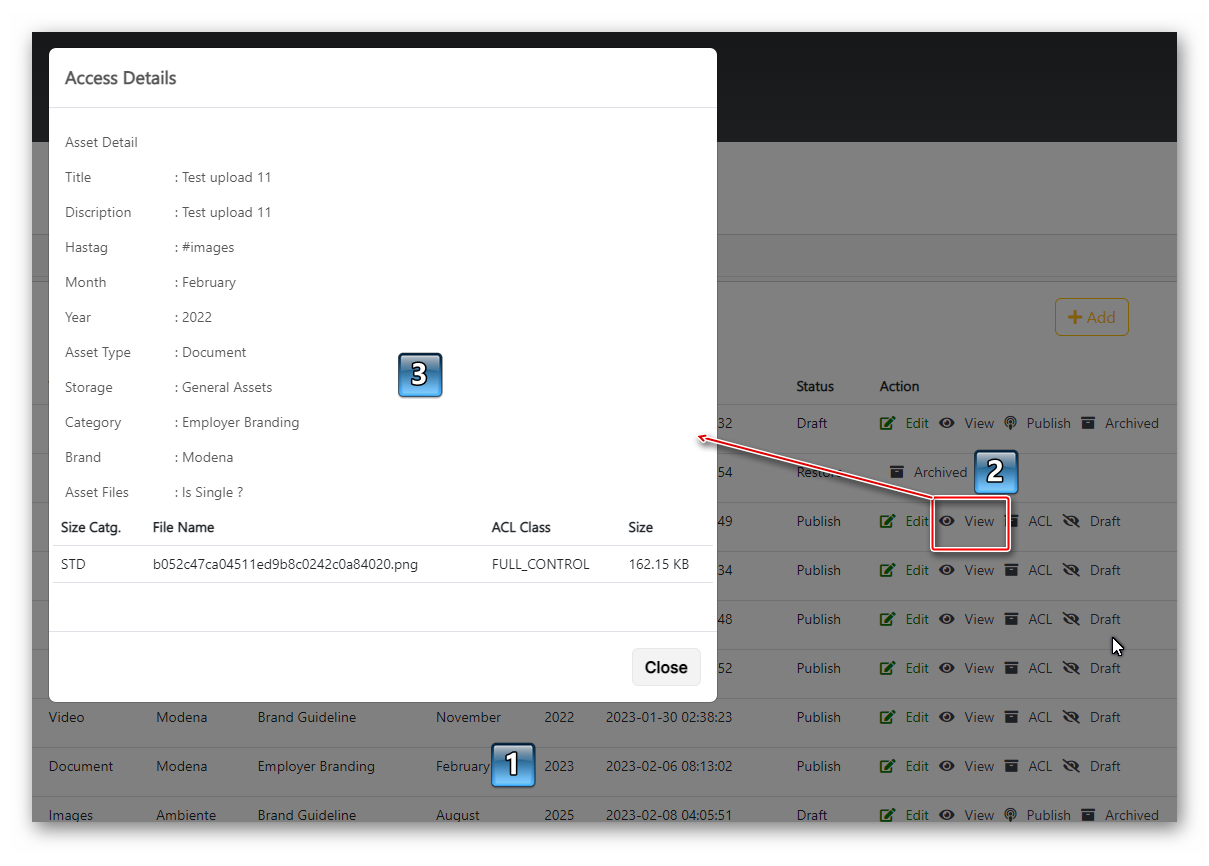Edit the Publish row with time ending 49
The image size is (1209, 866).
coord(904,521)
